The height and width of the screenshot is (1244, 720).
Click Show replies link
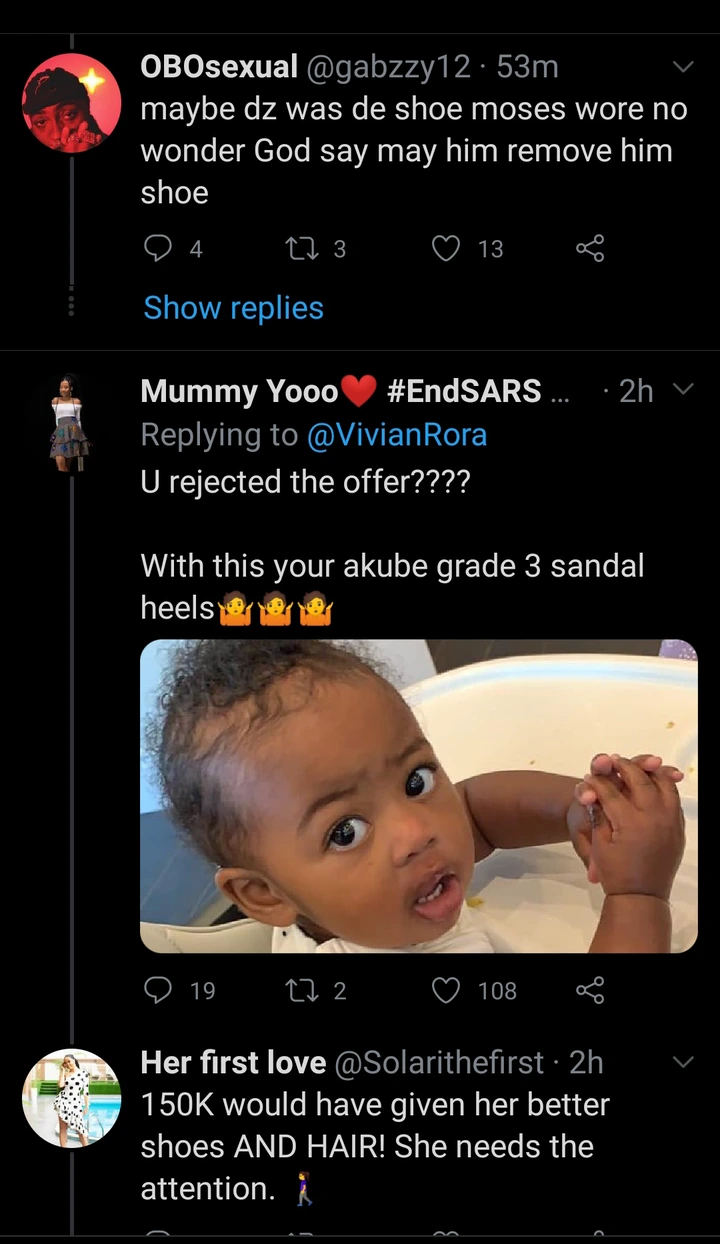pyautogui.click(x=233, y=308)
